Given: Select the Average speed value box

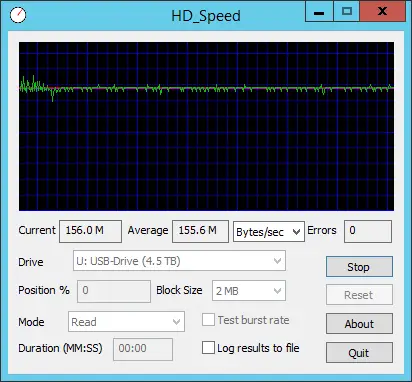Looking at the screenshot, I should [x=200, y=231].
